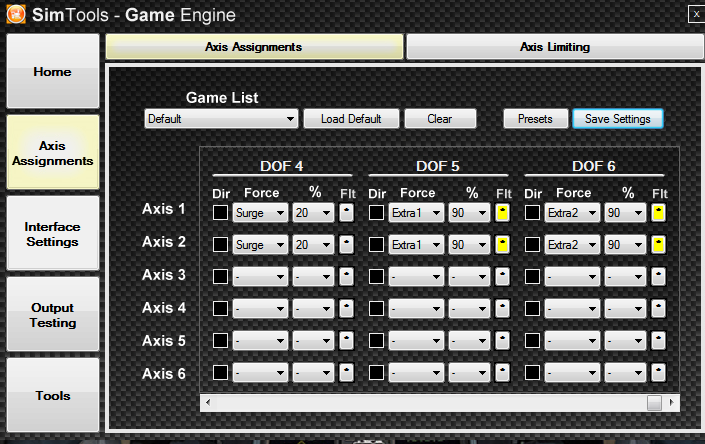Expand Extra1 force dropdown for Axis 1 DOF 5
The image size is (705, 444).
(x=416, y=213)
